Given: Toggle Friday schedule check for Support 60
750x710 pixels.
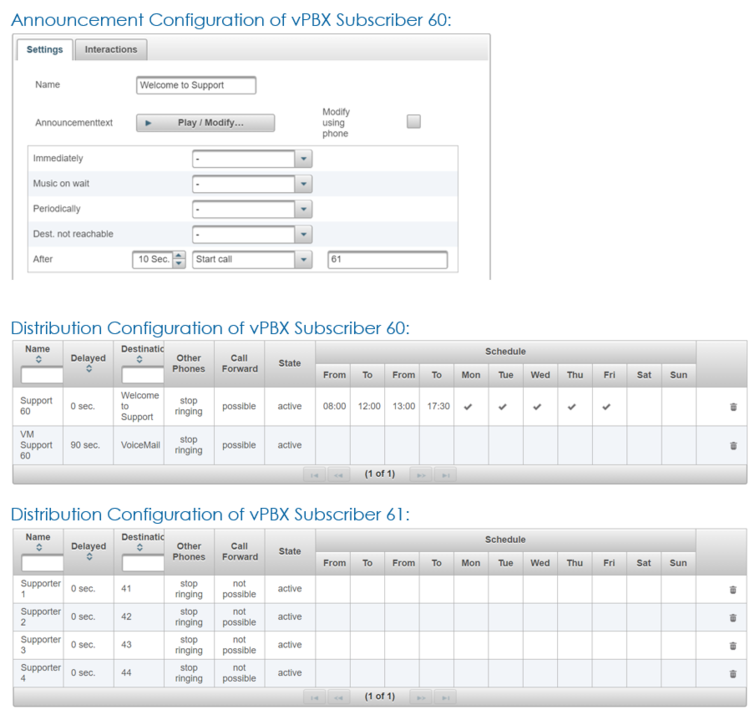Looking at the screenshot, I should tap(607, 407).
